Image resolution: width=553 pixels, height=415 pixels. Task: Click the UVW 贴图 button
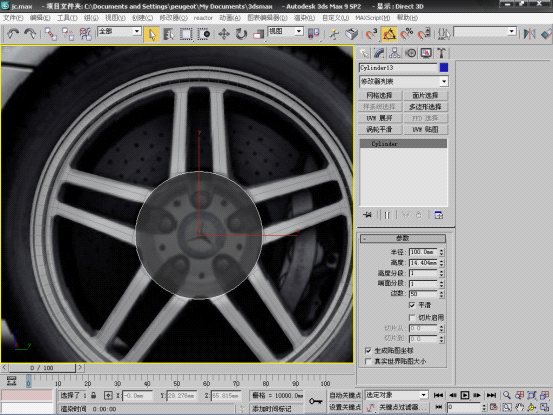coord(426,129)
